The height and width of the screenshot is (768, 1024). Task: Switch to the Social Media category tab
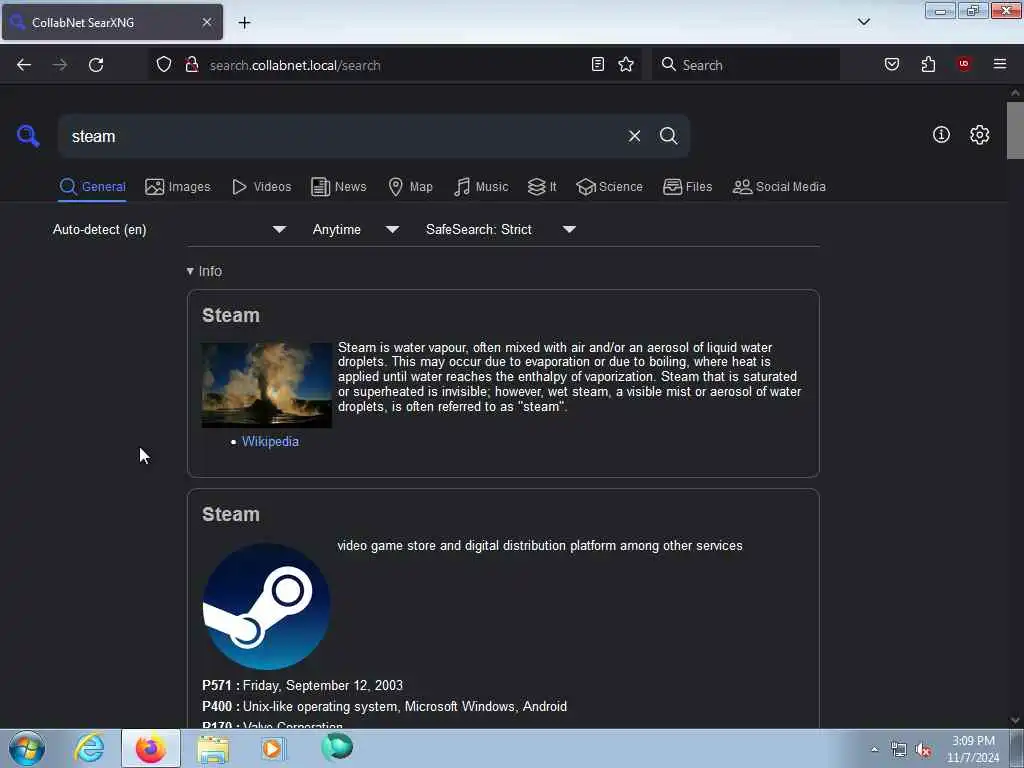[779, 187]
